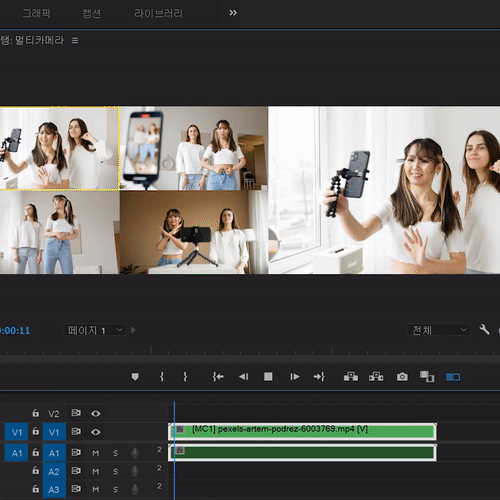Toggle the A3 track targeting button
Screen dimensions: 500x500
pos(54,489)
